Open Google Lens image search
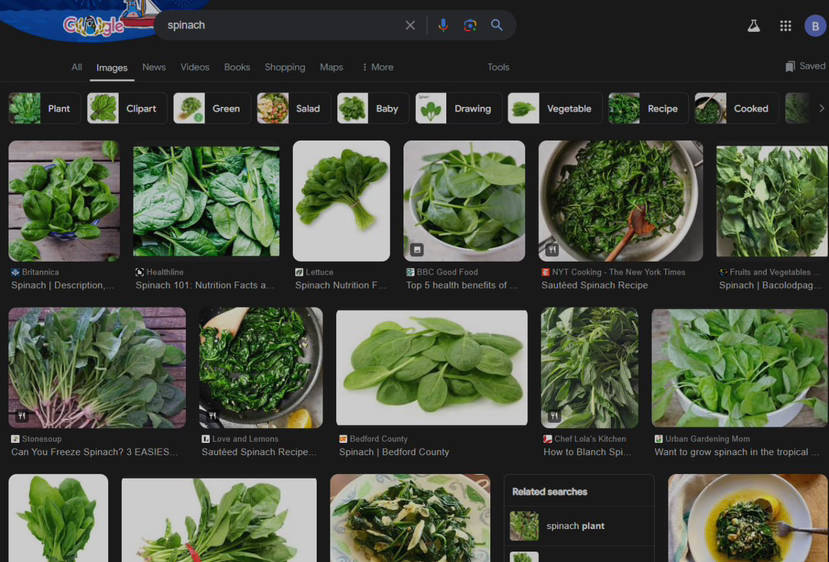The image size is (829, 562). coord(470,25)
